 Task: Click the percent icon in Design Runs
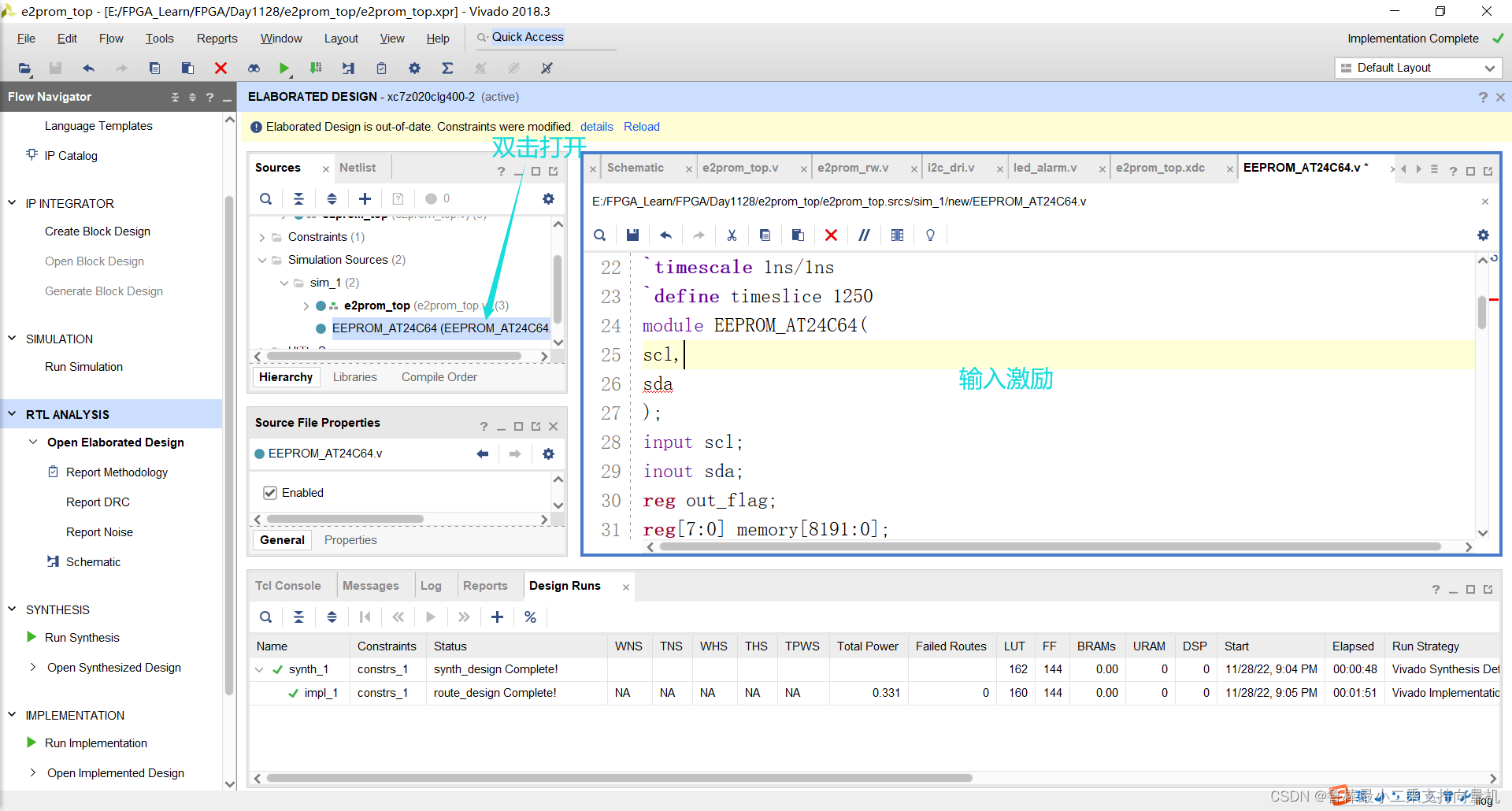pyautogui.click(x=530, y=617)
